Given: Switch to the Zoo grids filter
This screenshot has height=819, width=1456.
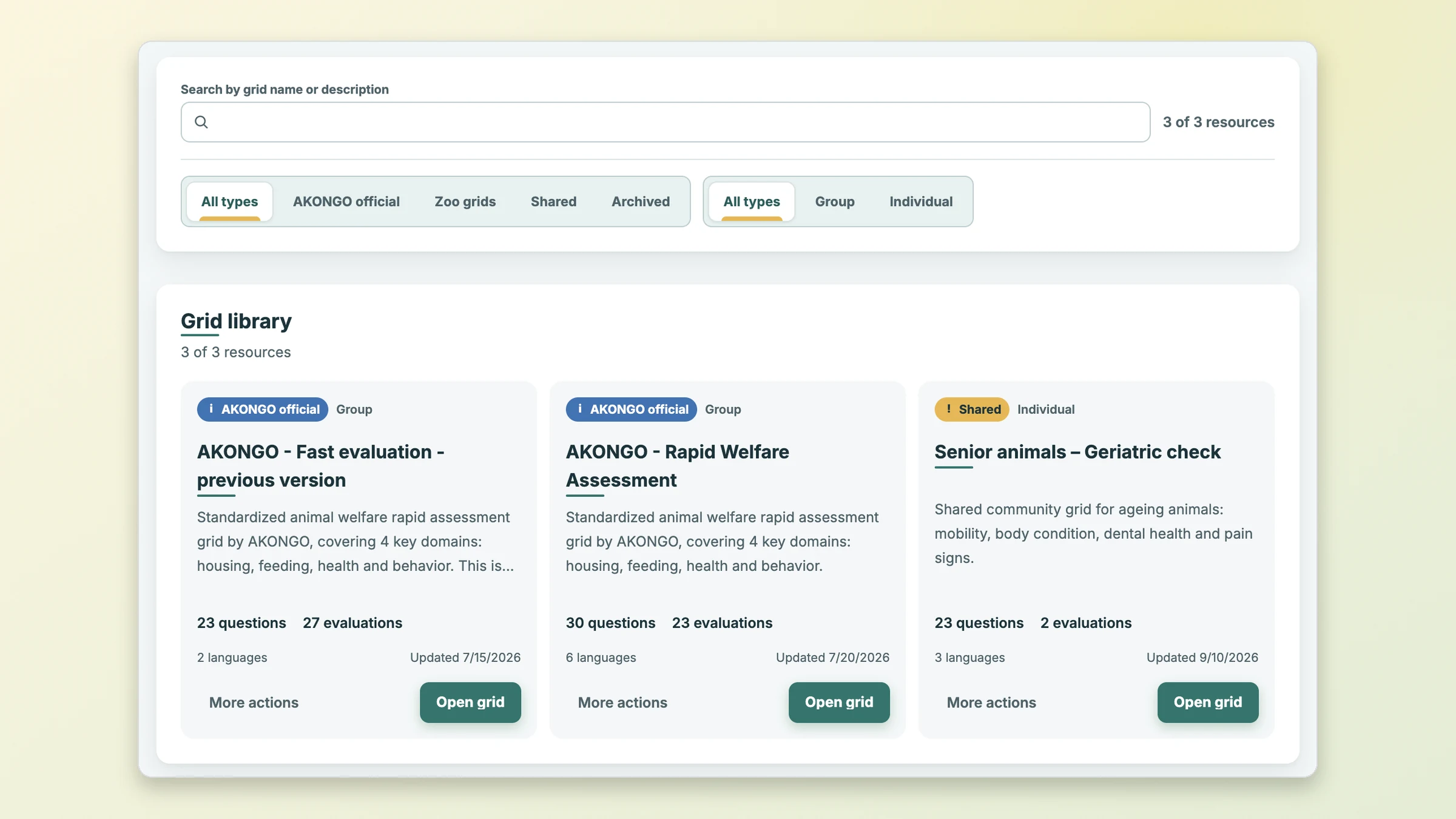Looking at the screenshot, I should pos(465,201).
